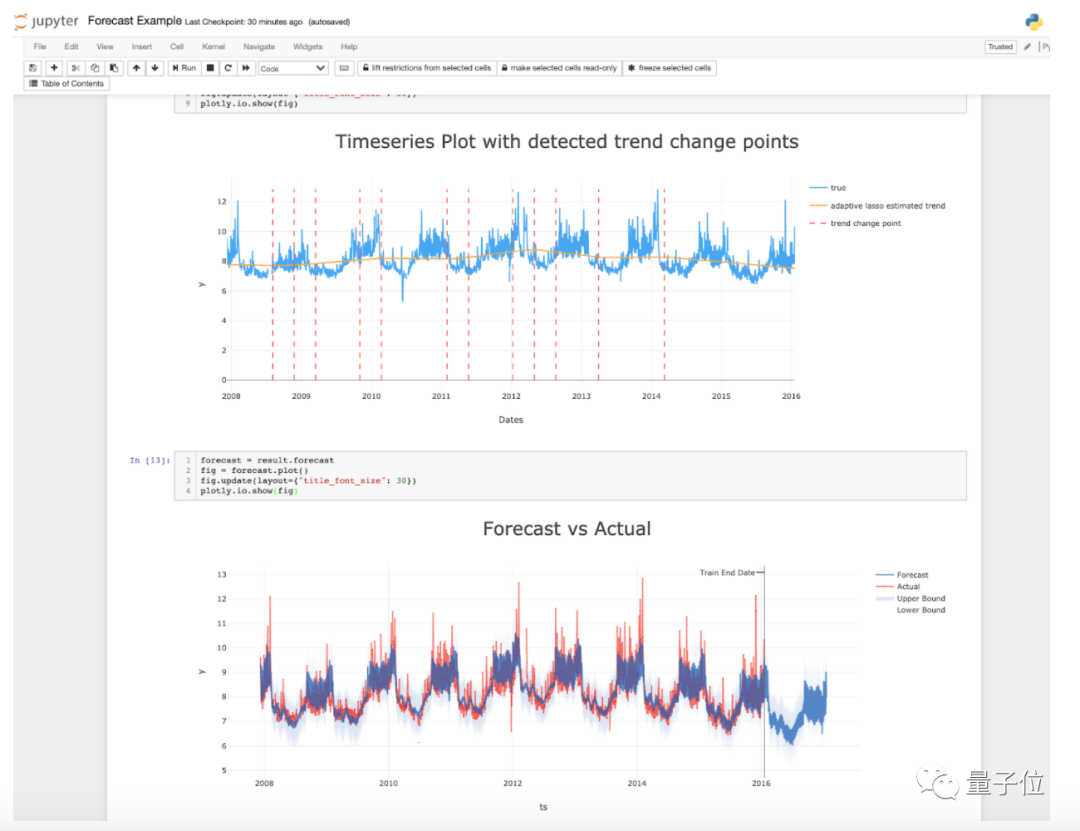Screen dimensions: 1080x831
Task: Paste cells below icon
Action: pyautogui.click(x=114, y=68)
